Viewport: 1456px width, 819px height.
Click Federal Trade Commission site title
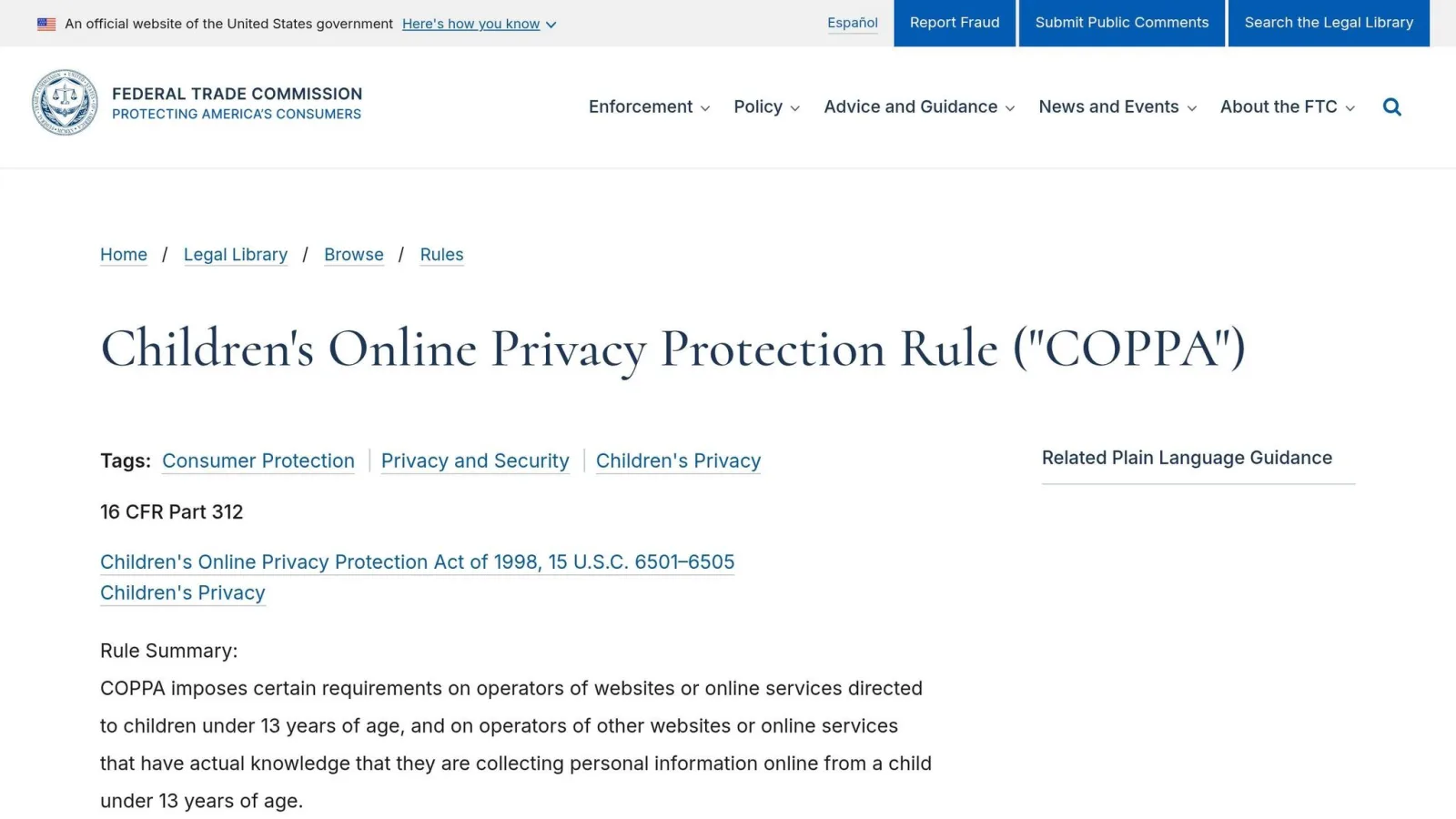tap(237, 94)
